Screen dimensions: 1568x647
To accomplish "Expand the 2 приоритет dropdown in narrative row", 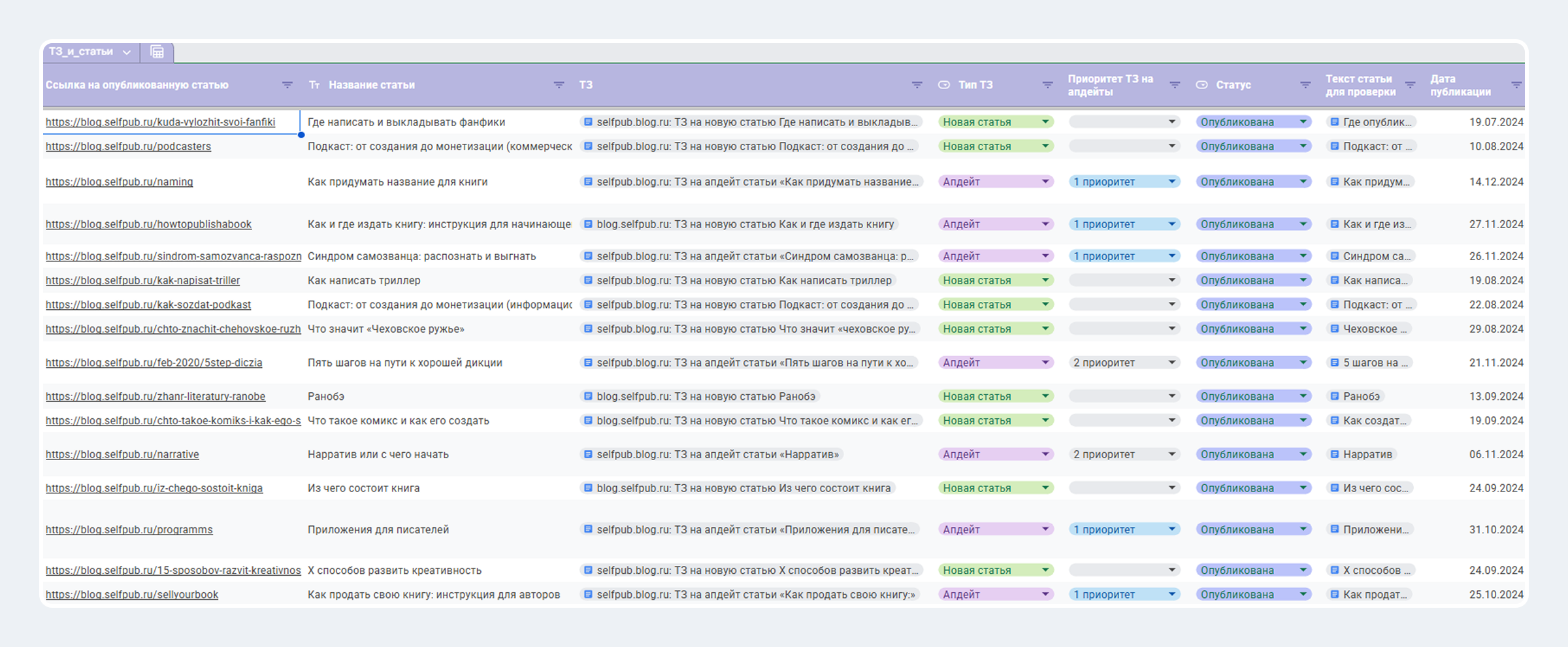I will click(x=1171, y=454).
